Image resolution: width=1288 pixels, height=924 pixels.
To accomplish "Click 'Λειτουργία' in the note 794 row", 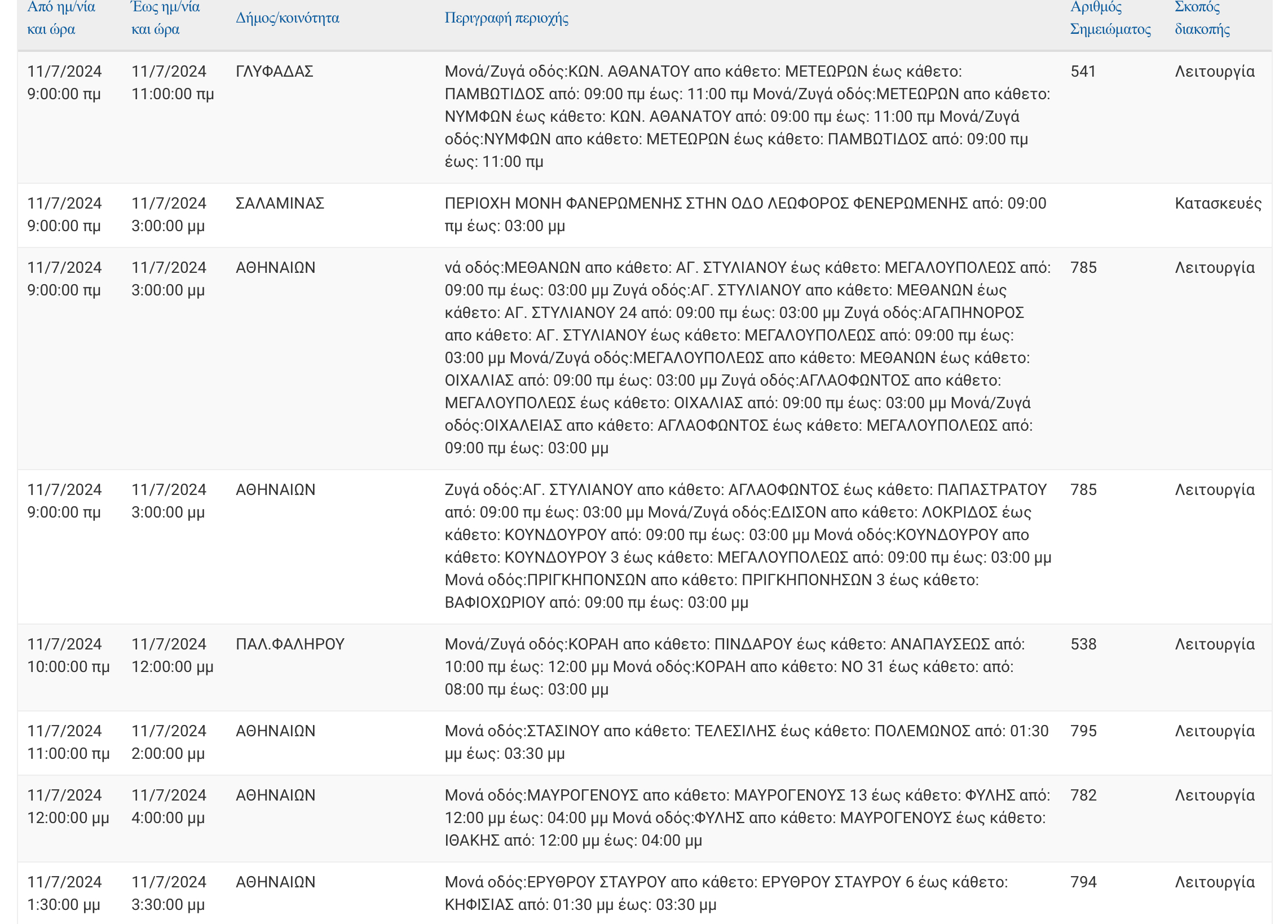I will [x=1215, y=882].
